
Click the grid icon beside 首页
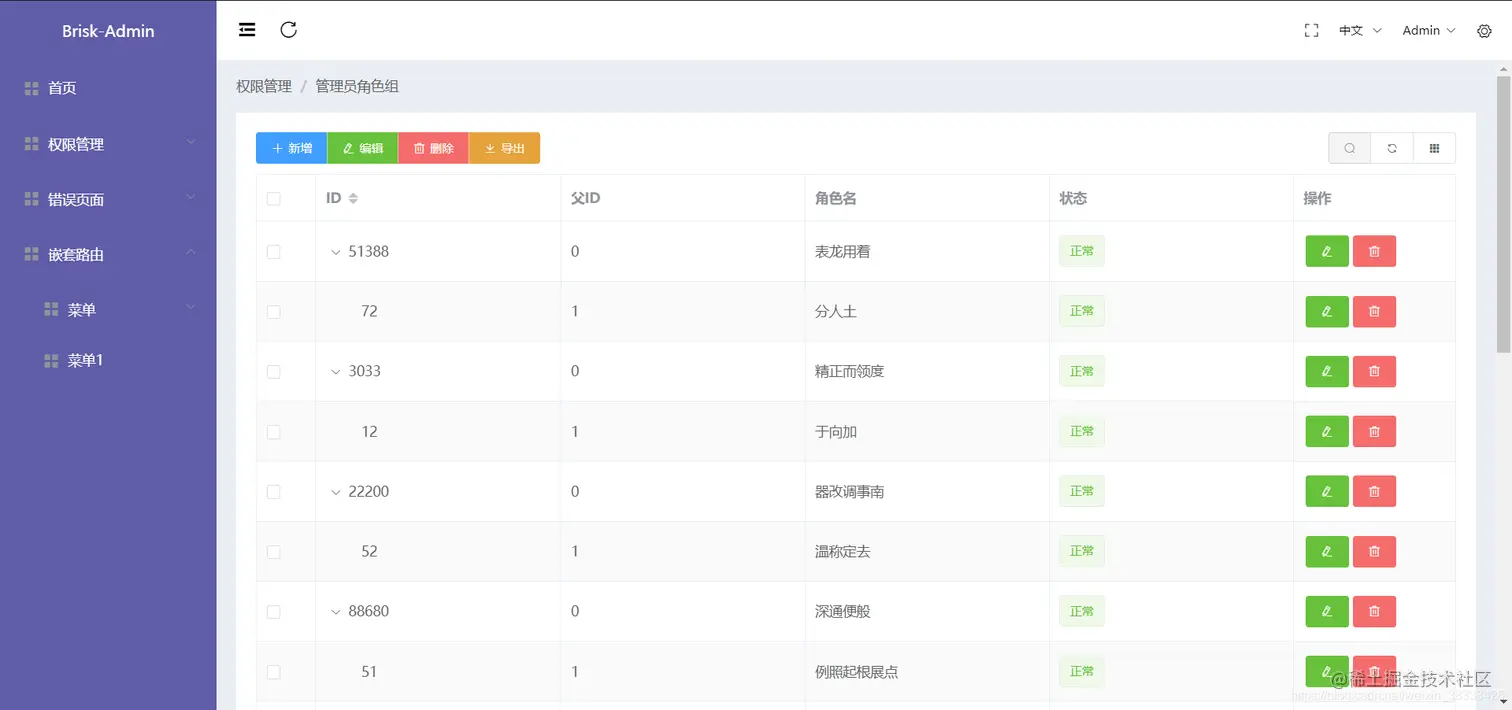click(x=32, y=89)
